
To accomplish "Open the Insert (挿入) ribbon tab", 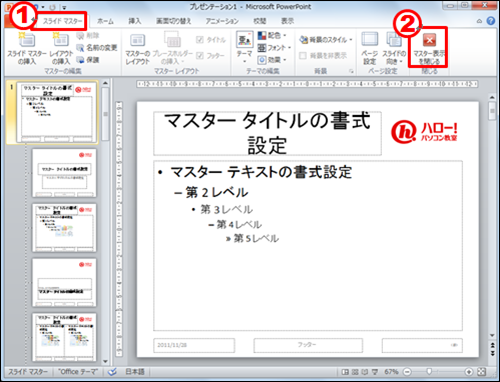I will 135,21.
